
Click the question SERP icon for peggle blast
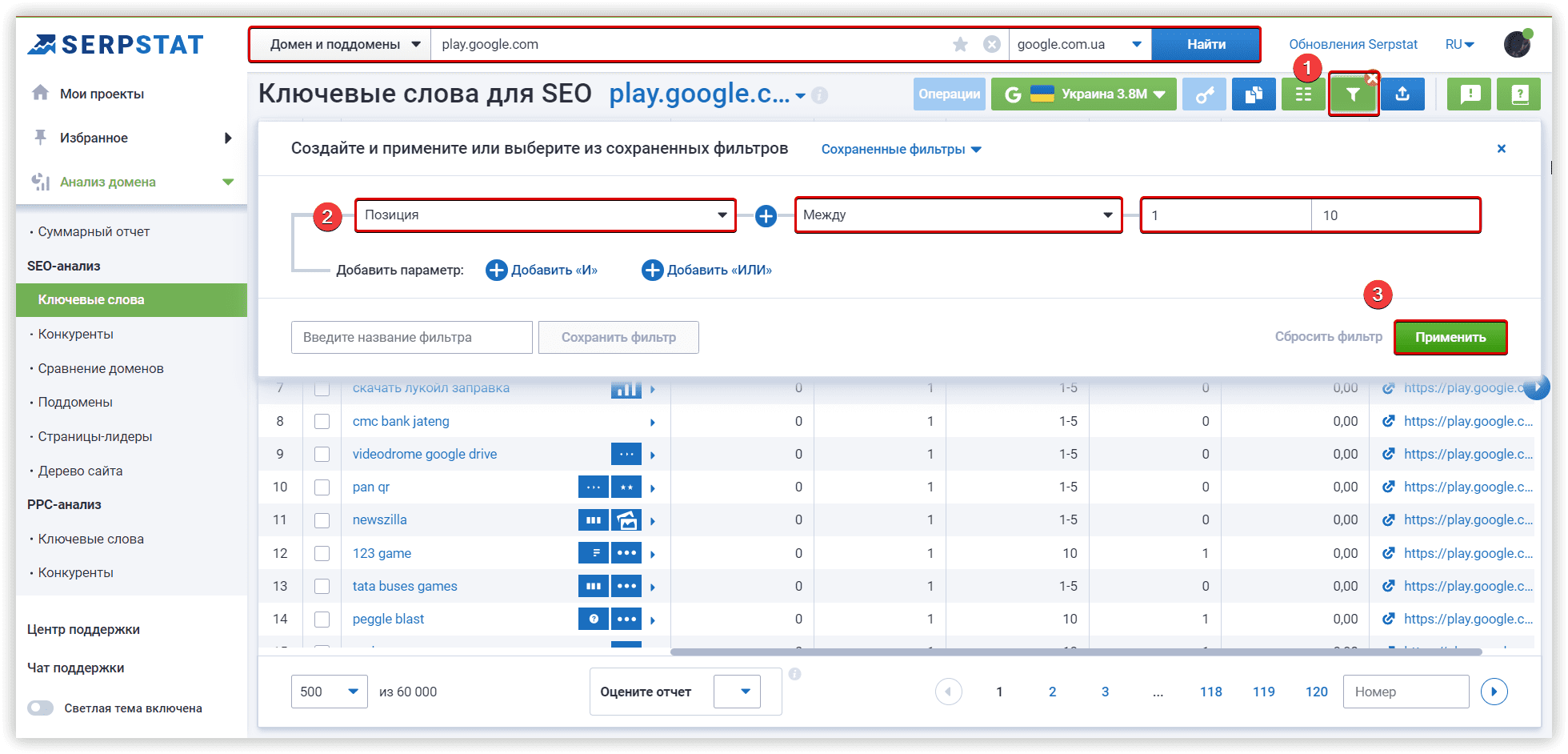click(x=594, y=619)
